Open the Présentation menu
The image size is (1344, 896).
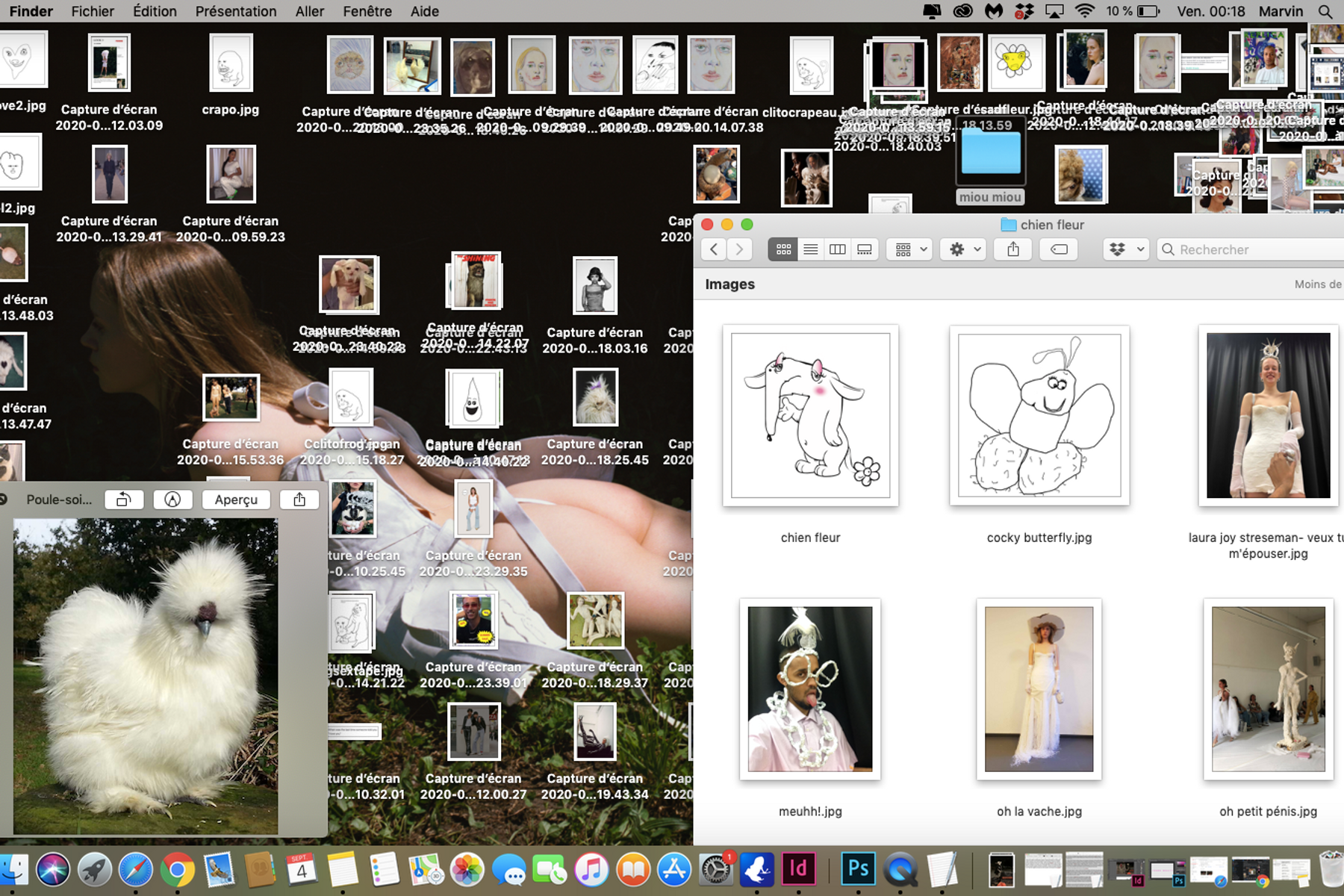click(235, 11)
